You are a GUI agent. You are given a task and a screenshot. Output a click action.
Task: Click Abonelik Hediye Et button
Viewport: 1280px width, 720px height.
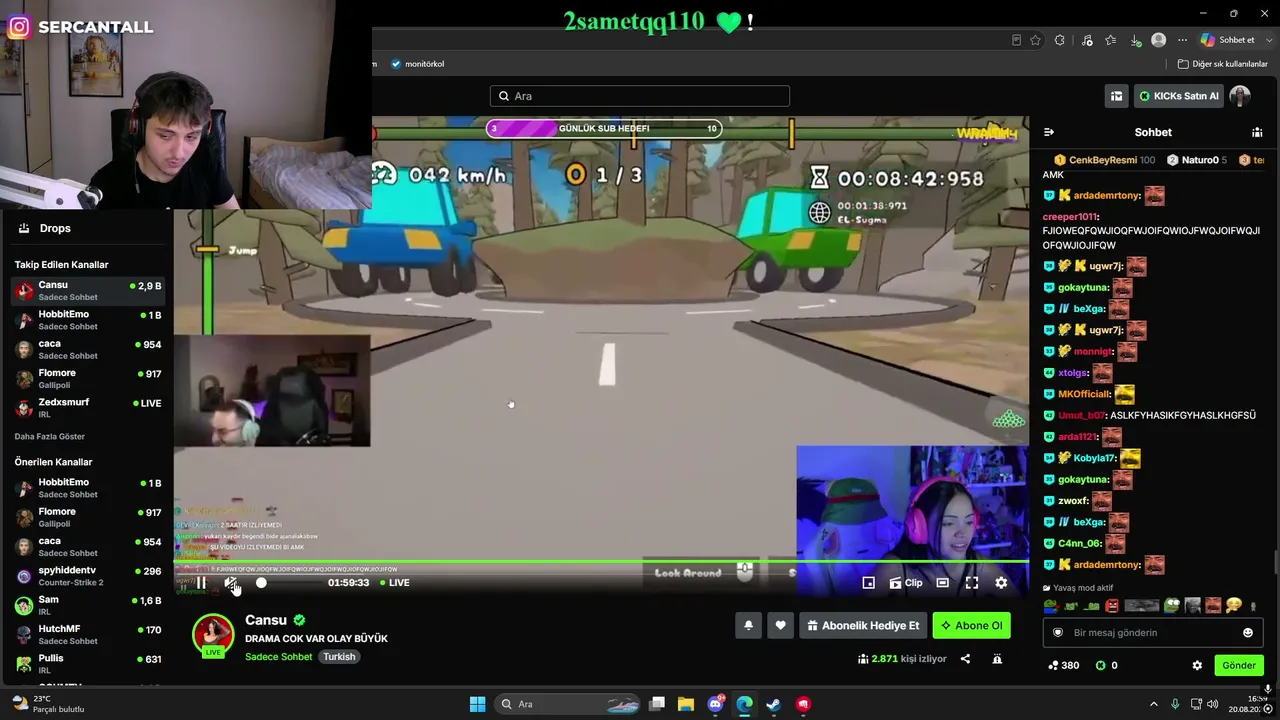(x=862, y=626)
